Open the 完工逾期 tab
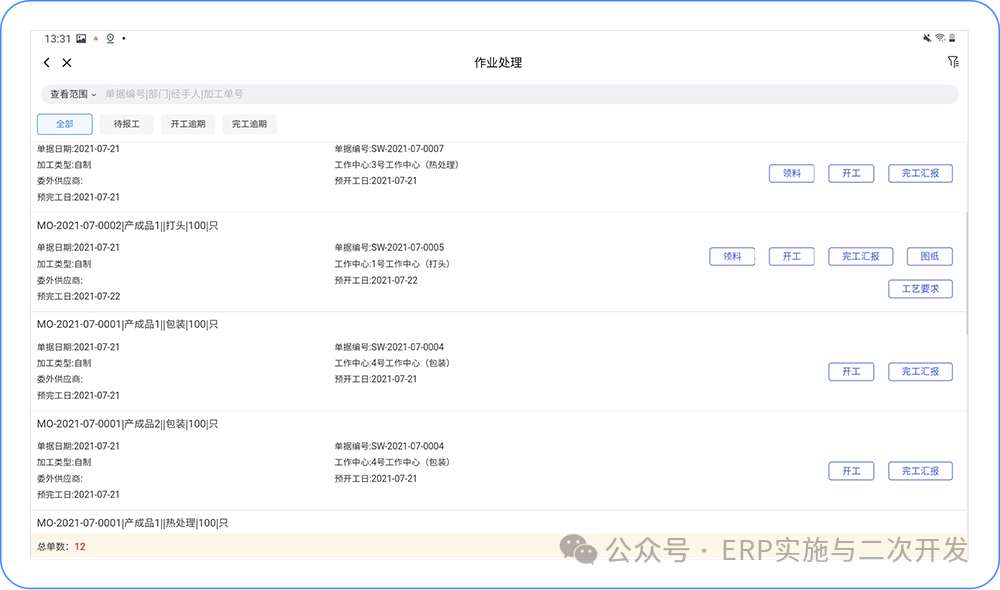The height and width of the screenshot is (590, 1000). click(x=249, y=124)
